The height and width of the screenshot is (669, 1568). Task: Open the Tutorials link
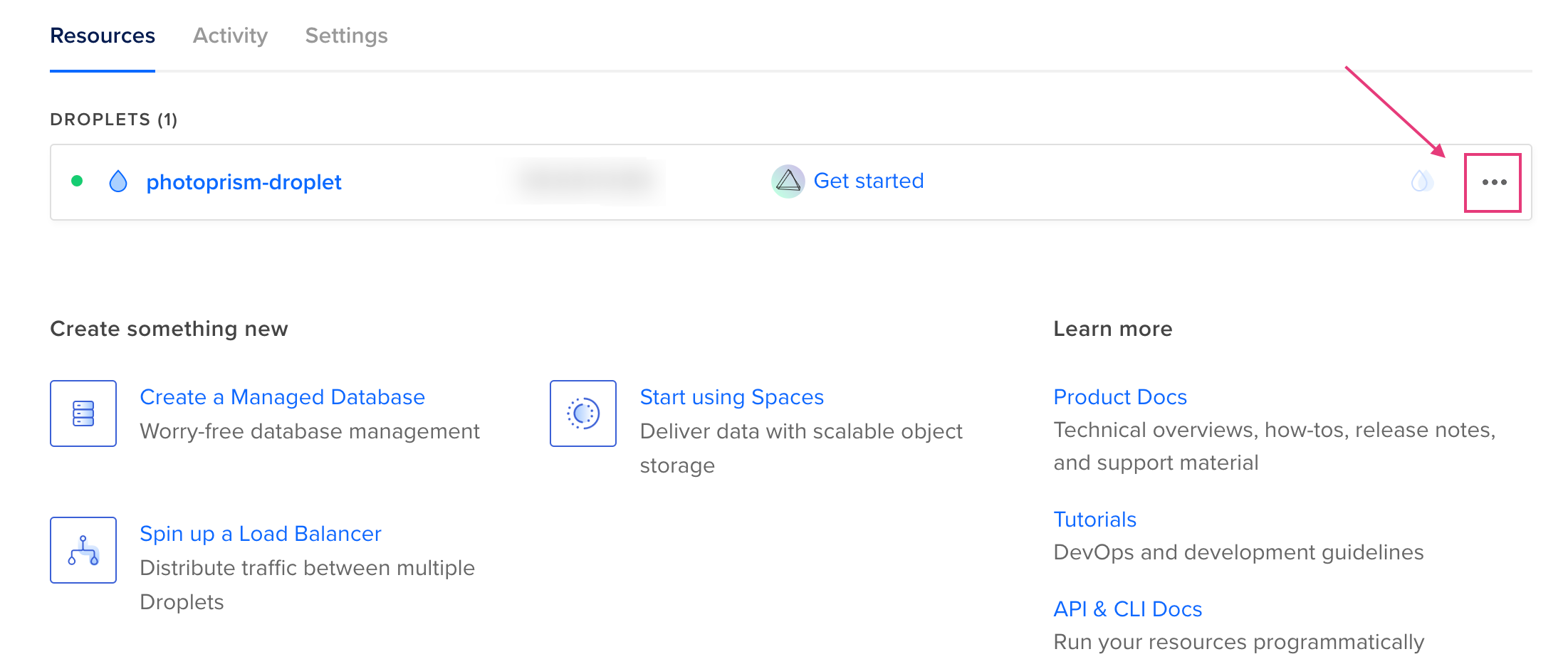[1094, 519]
